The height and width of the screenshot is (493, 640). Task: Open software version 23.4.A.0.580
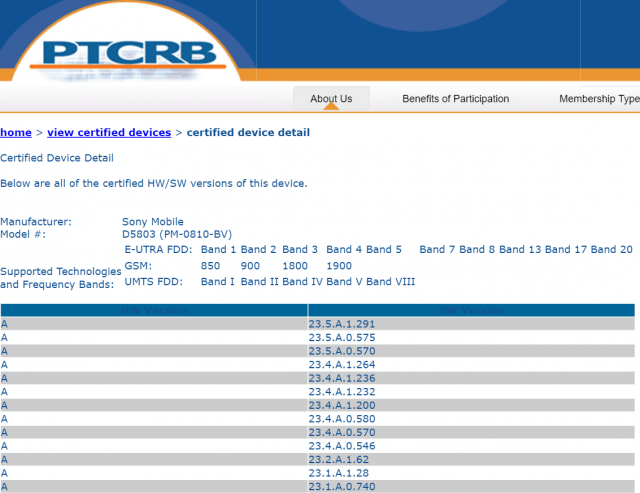coord(342,419)
